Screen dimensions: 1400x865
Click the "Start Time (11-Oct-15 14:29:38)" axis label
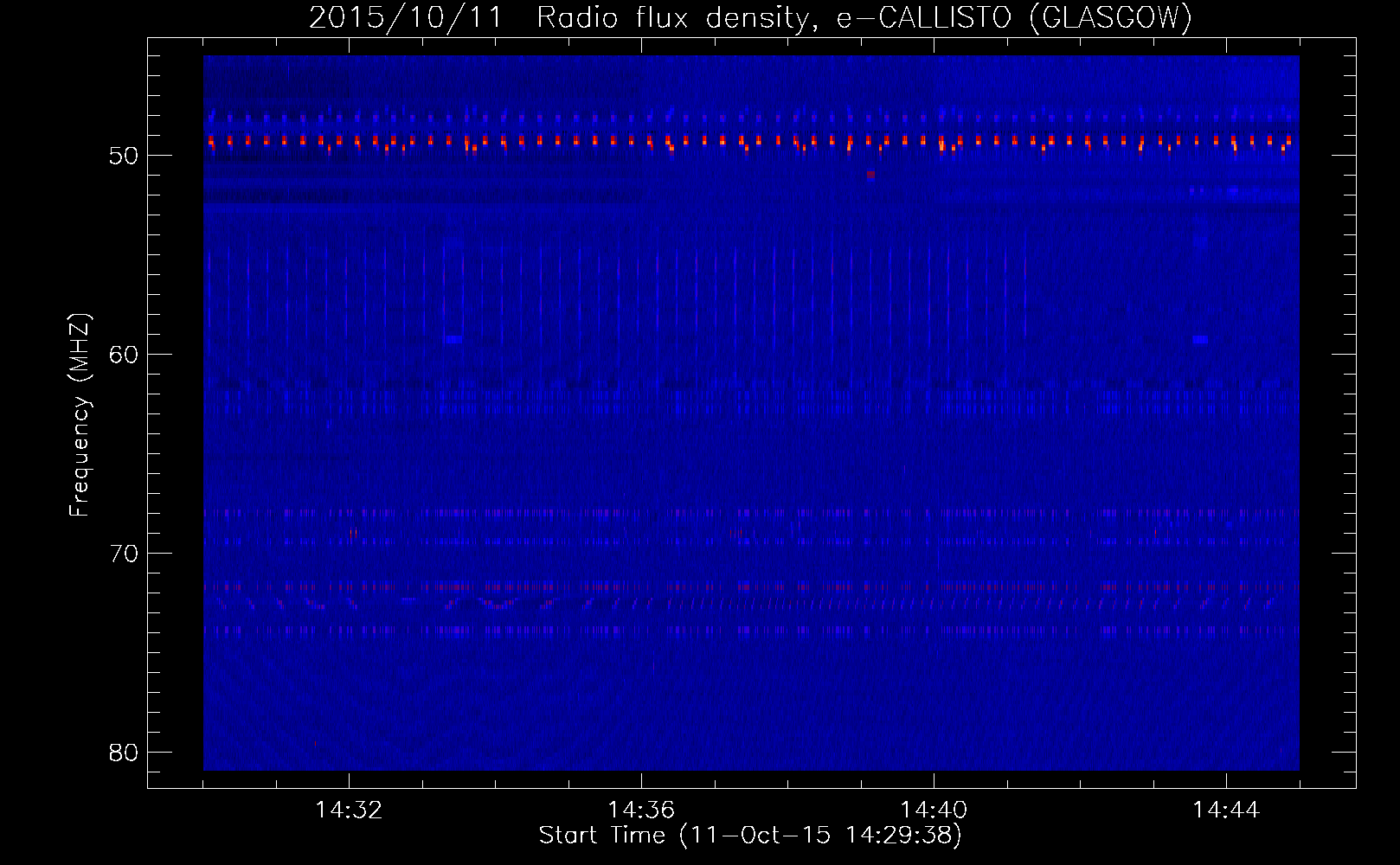point(750,836)
